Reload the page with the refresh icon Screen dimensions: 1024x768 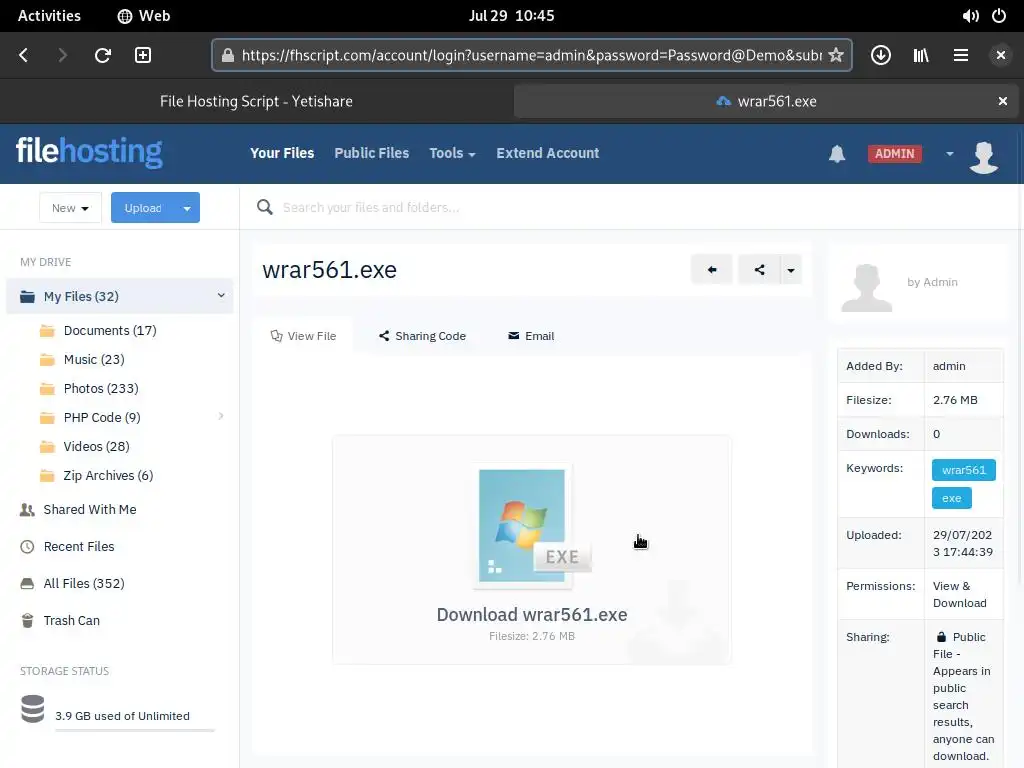coord(103,56)
